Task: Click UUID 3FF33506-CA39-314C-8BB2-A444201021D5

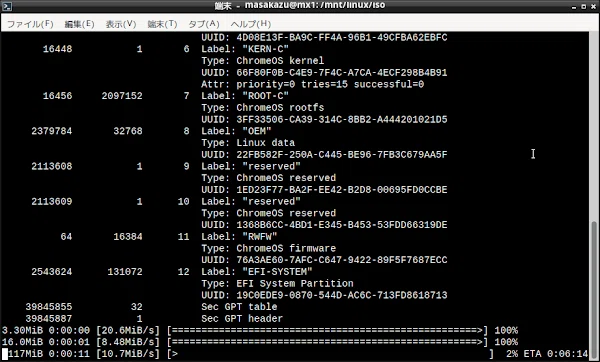Action: coord(342,119)
